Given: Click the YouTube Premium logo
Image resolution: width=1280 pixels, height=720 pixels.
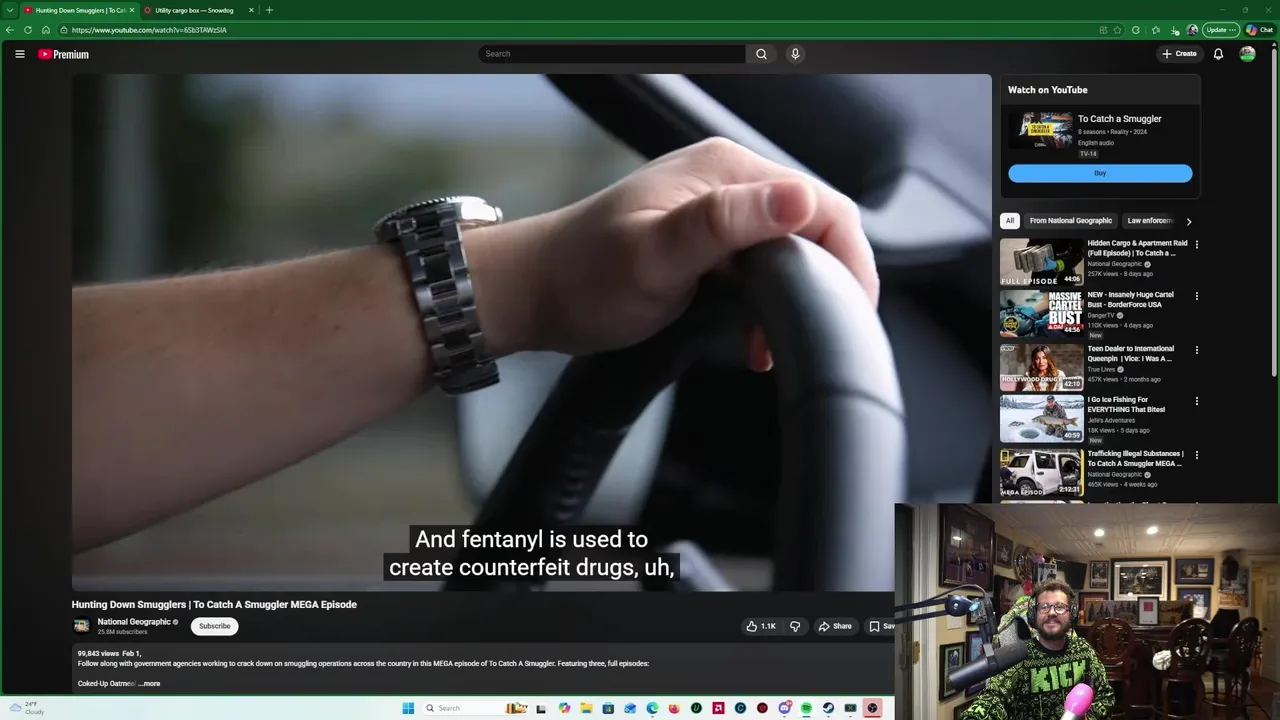Looking at the screenshot, I should [x=64, y=54].
